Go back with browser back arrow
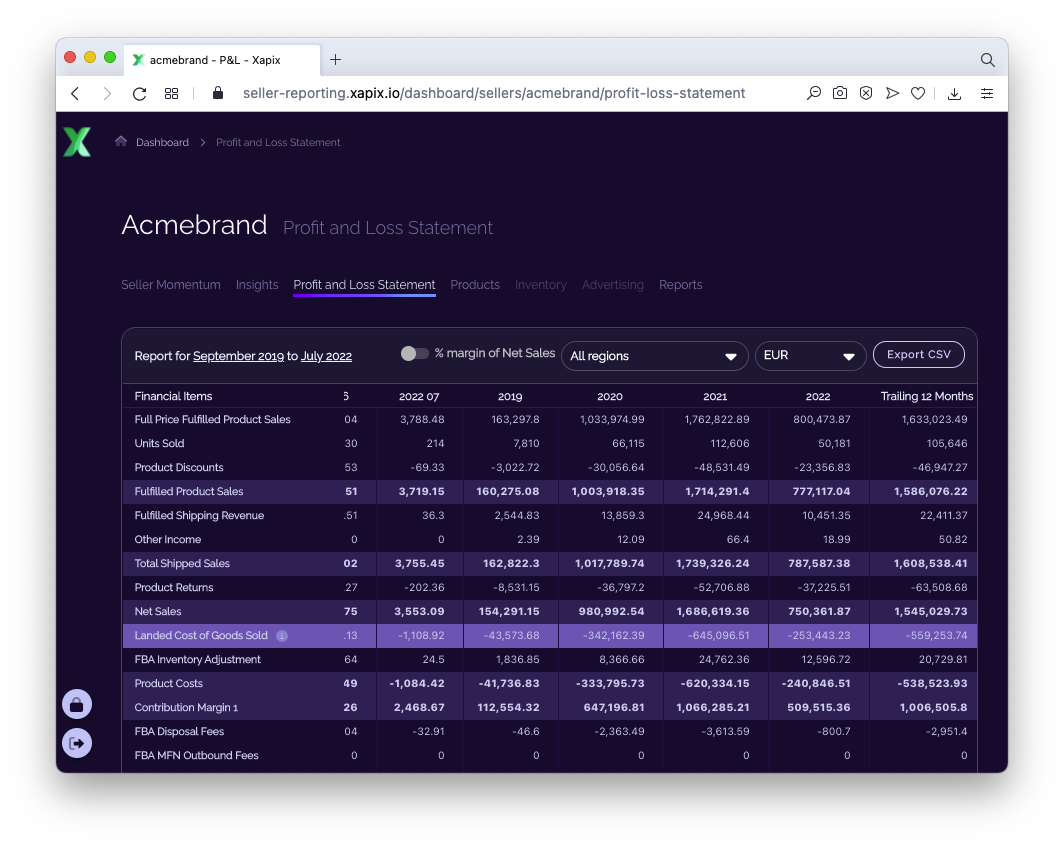Image resolution: width=1064 pixels, height=847 pixels. coord(75,94)
